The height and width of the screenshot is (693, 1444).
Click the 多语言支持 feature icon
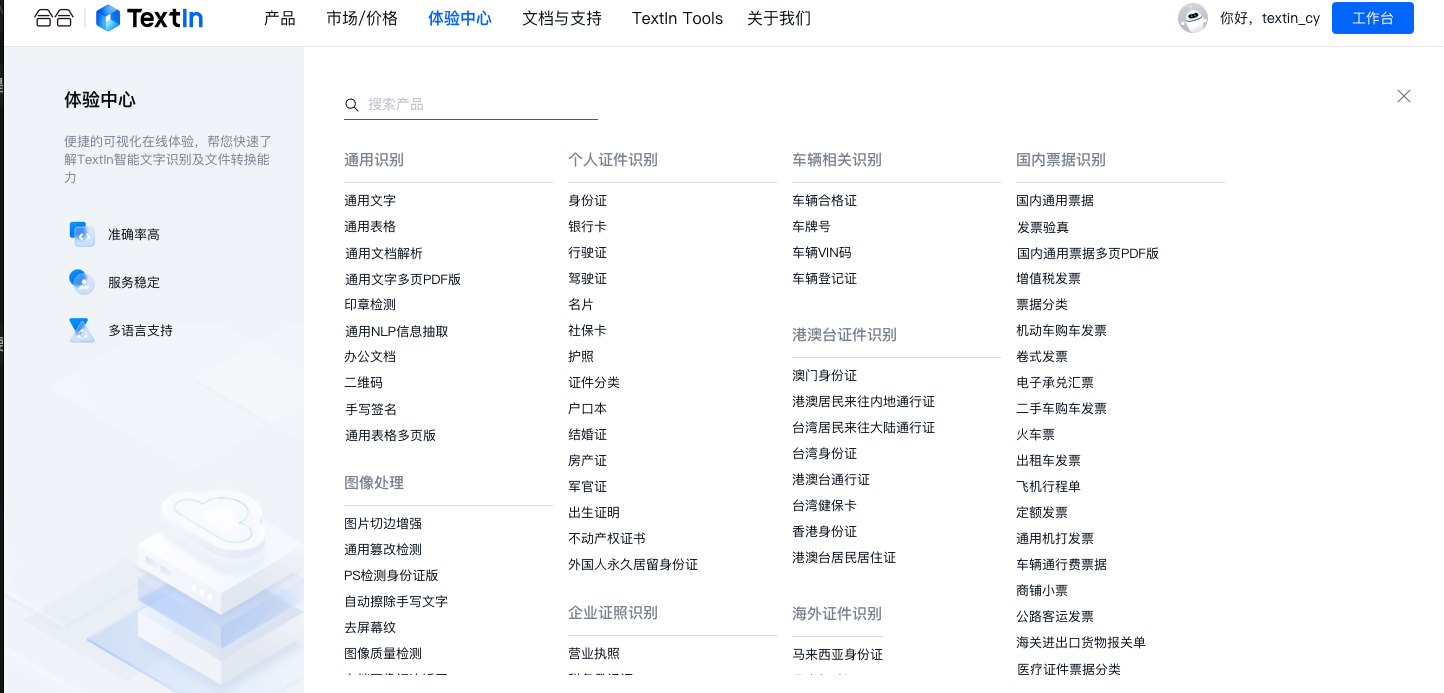click(82, 330)
